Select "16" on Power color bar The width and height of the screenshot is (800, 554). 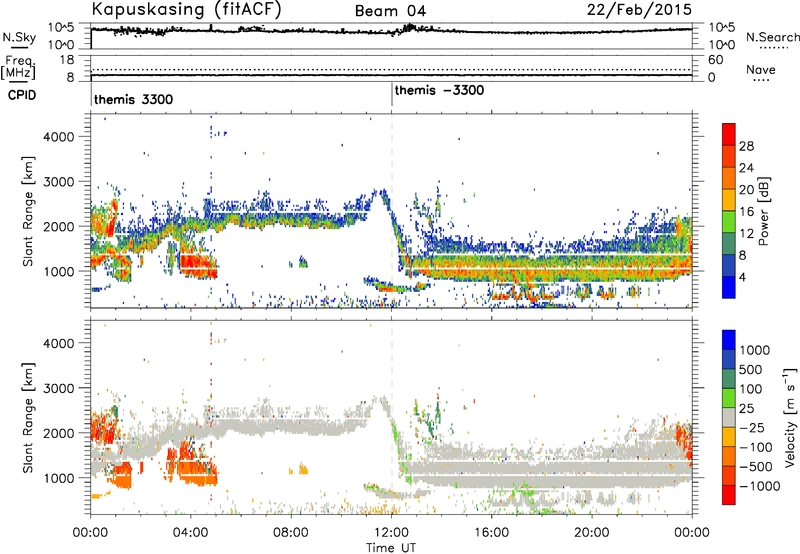[746, 212]
